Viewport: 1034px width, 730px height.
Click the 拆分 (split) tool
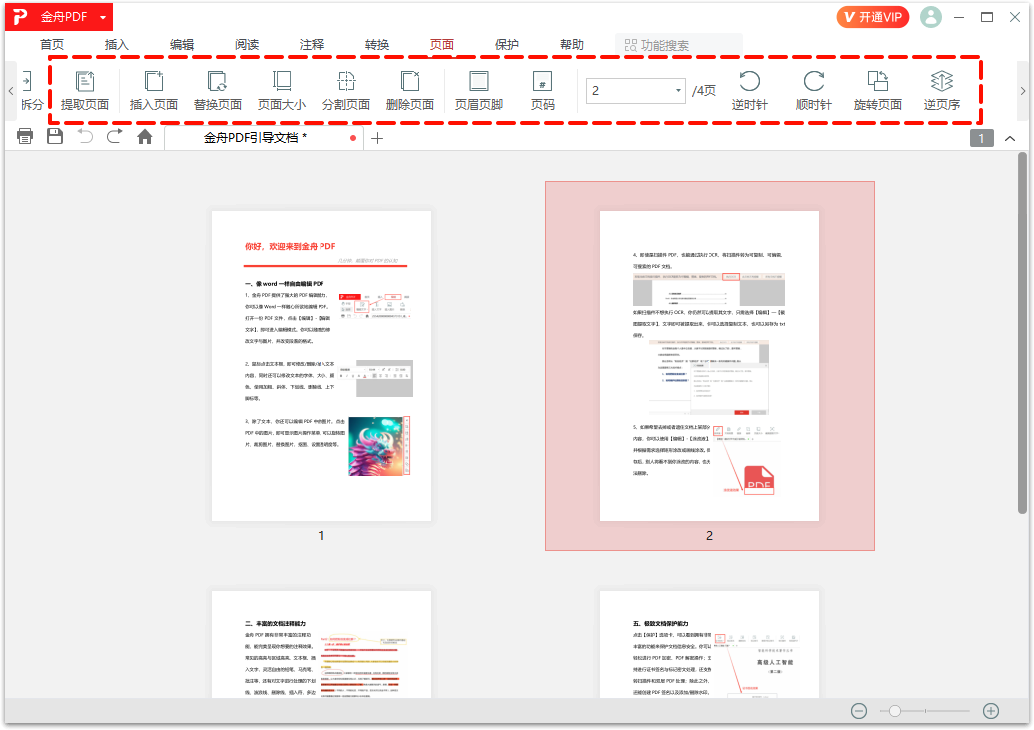point(31,90)
